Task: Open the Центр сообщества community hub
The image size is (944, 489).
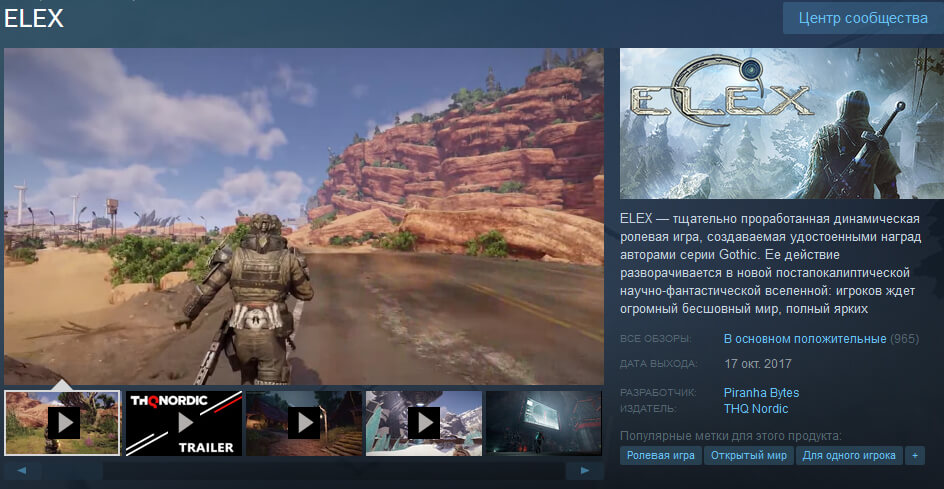Action: point(863,18)
